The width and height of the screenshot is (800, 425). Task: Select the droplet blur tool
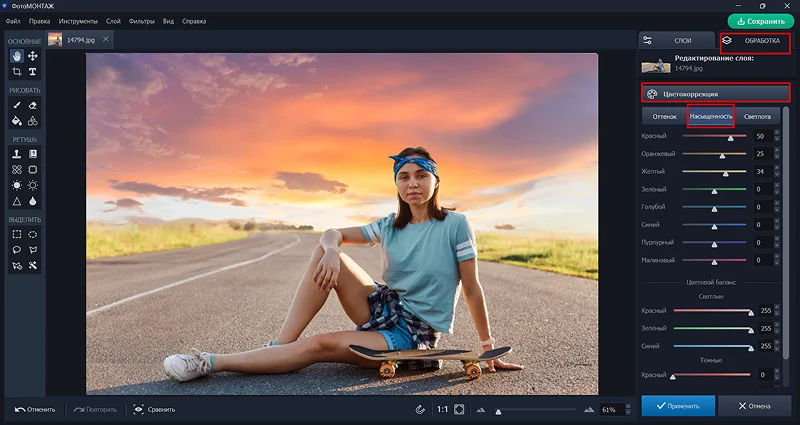[33, 201]
